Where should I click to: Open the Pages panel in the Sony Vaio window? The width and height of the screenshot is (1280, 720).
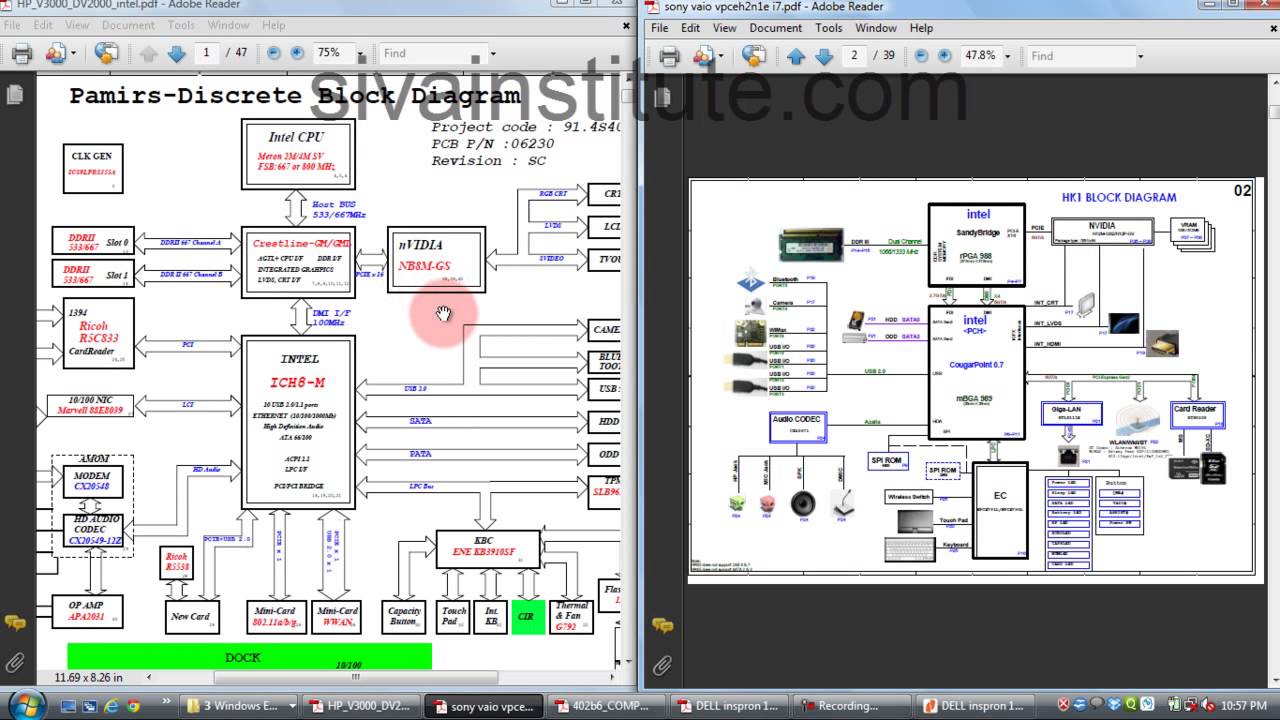coord(661,97)
